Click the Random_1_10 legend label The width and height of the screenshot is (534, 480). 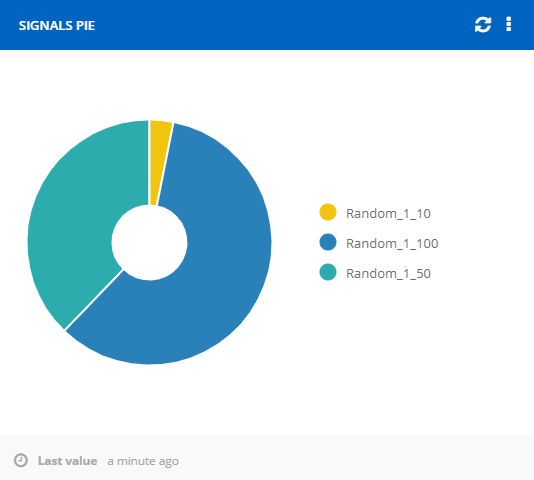coord(388,213)
